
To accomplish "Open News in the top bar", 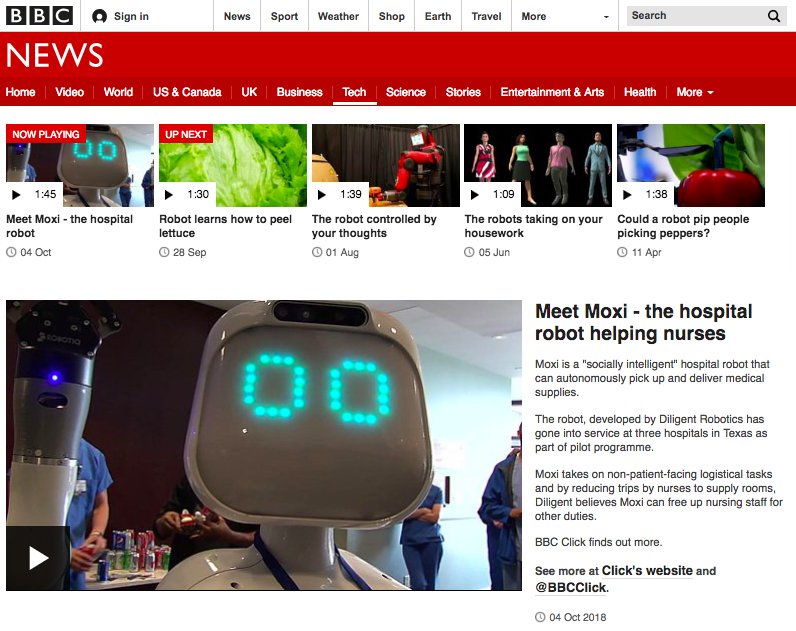I will point(237,16).
